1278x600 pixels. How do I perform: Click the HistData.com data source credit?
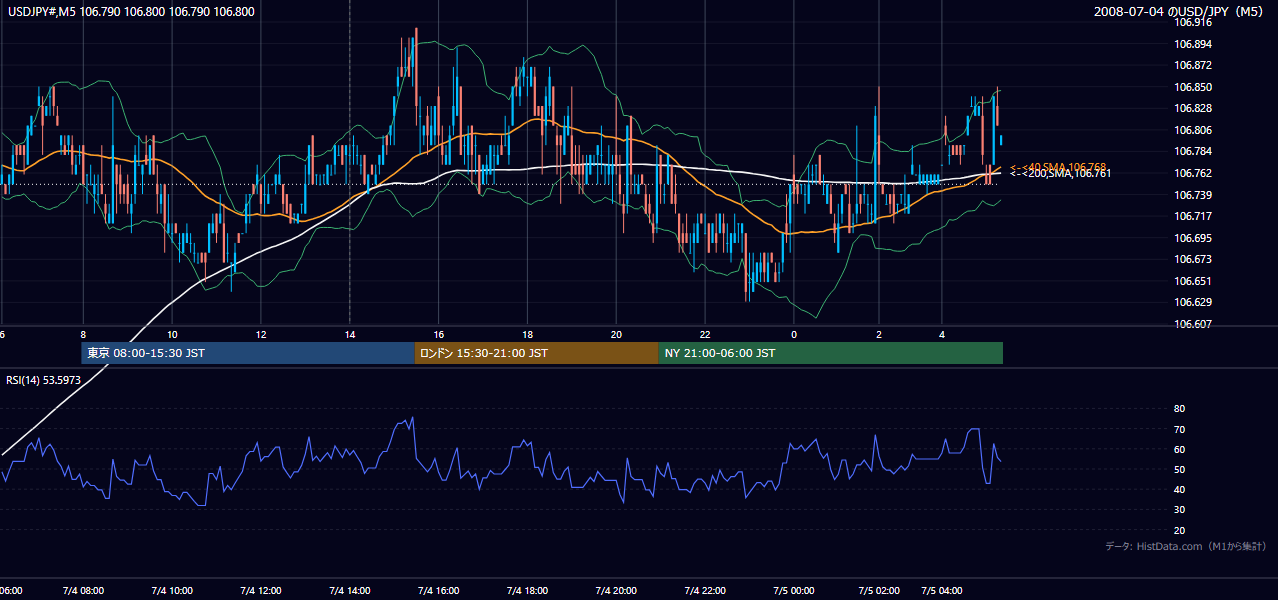point(1186,547)
